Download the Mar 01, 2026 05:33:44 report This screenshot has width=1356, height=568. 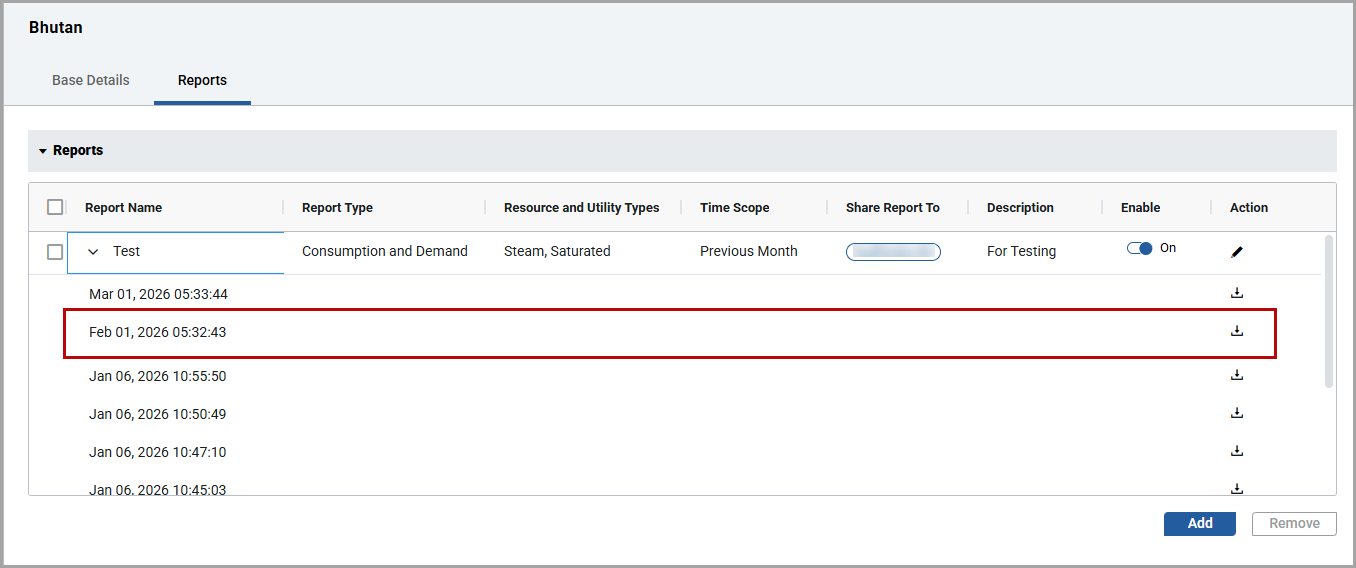1237,293
